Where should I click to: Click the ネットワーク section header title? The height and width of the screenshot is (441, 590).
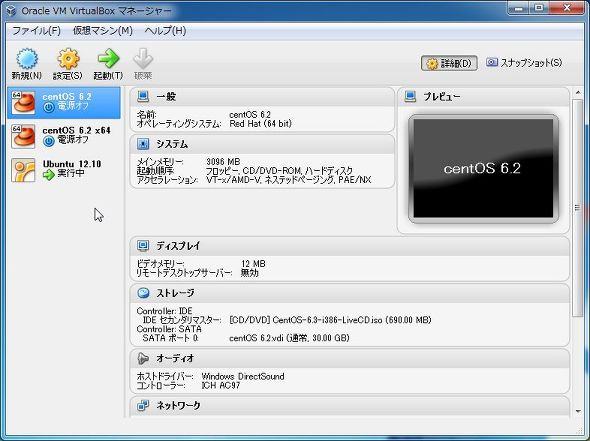pyautogui.click(x=178, y=405)
